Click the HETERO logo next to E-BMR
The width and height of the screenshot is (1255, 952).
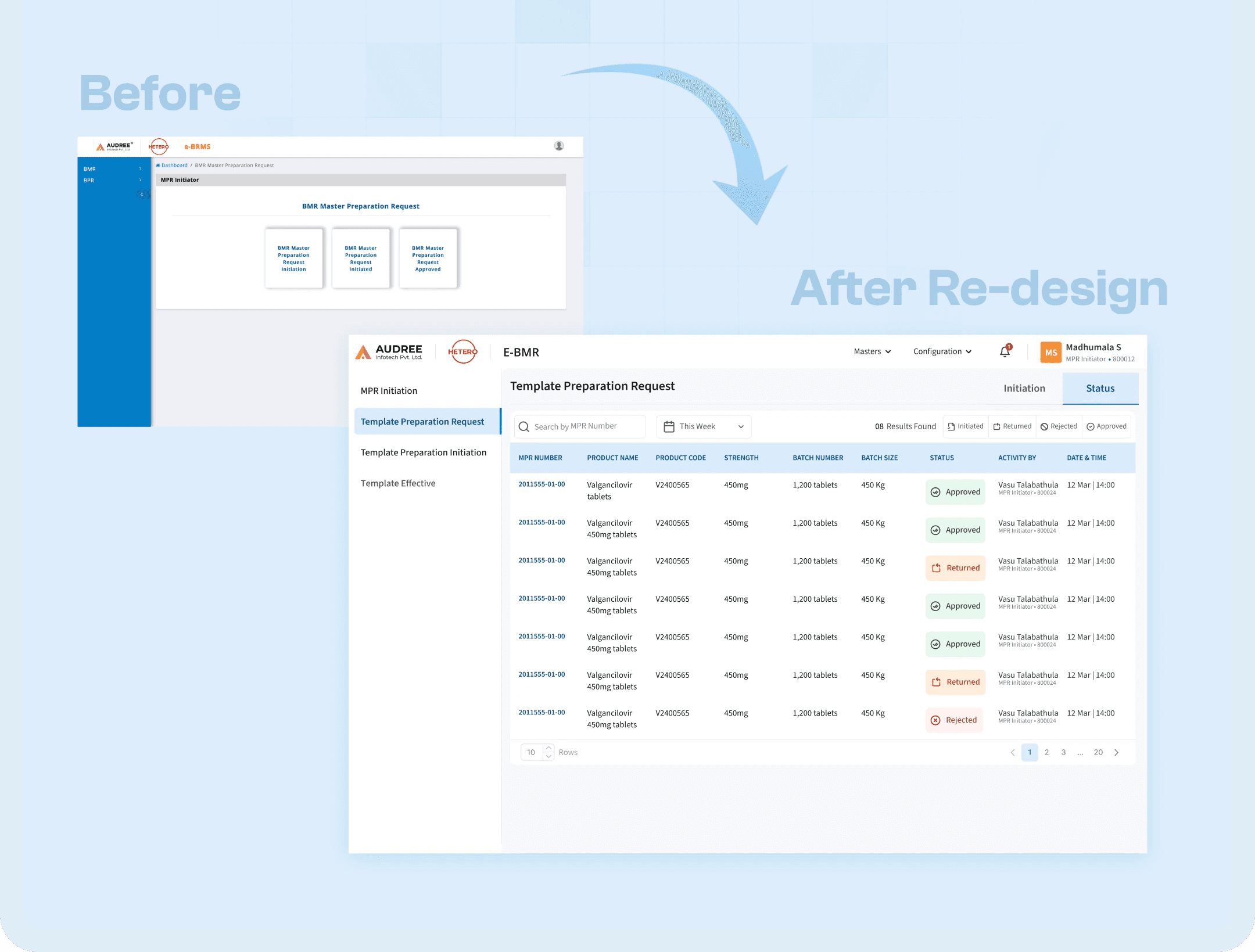462,351
